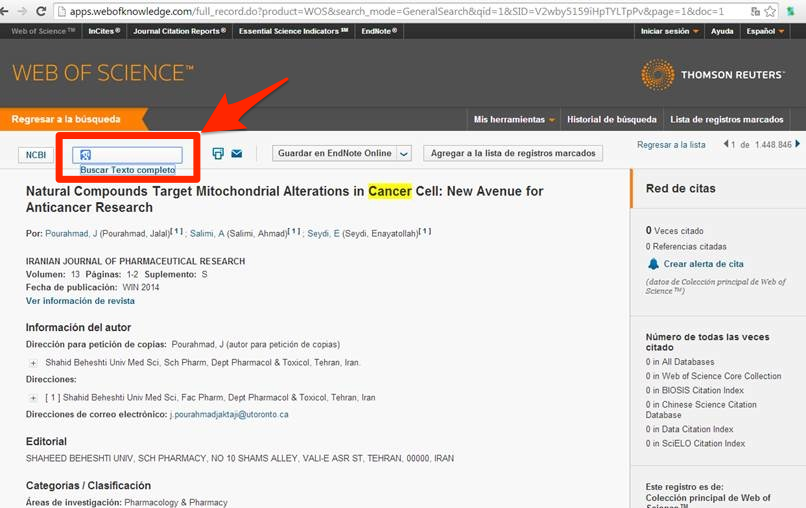Click the Buscar Texto completo link
Screen dimensions: 806x508
tap(127, 170)
